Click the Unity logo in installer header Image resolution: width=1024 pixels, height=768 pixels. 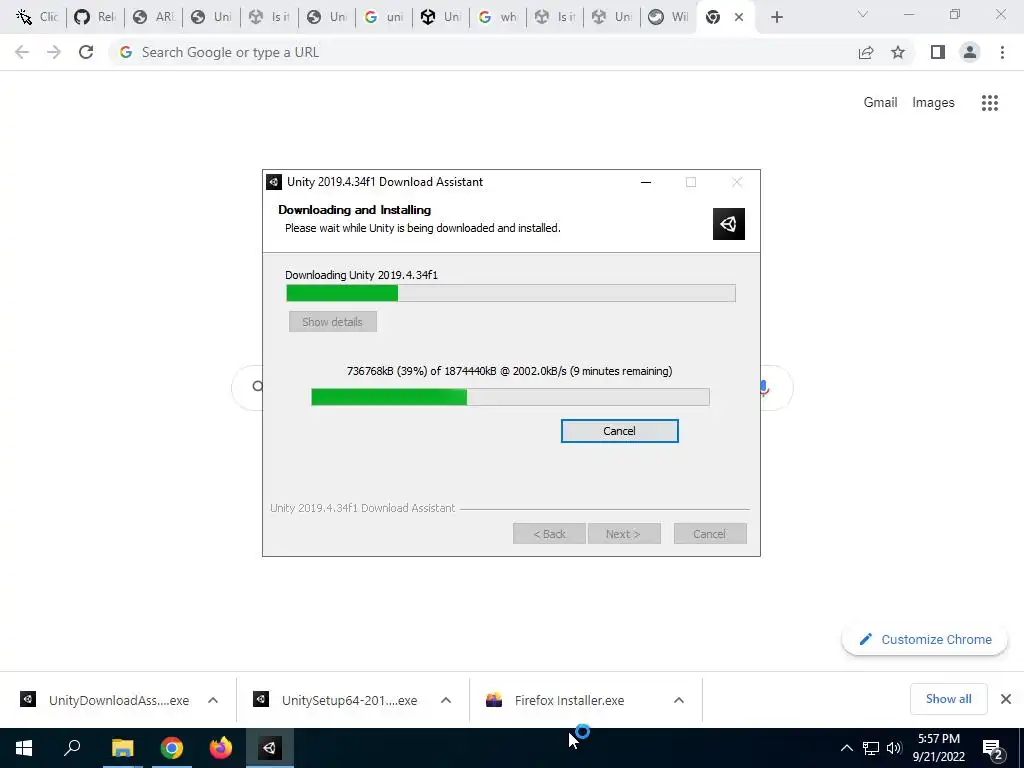[729, 224]
